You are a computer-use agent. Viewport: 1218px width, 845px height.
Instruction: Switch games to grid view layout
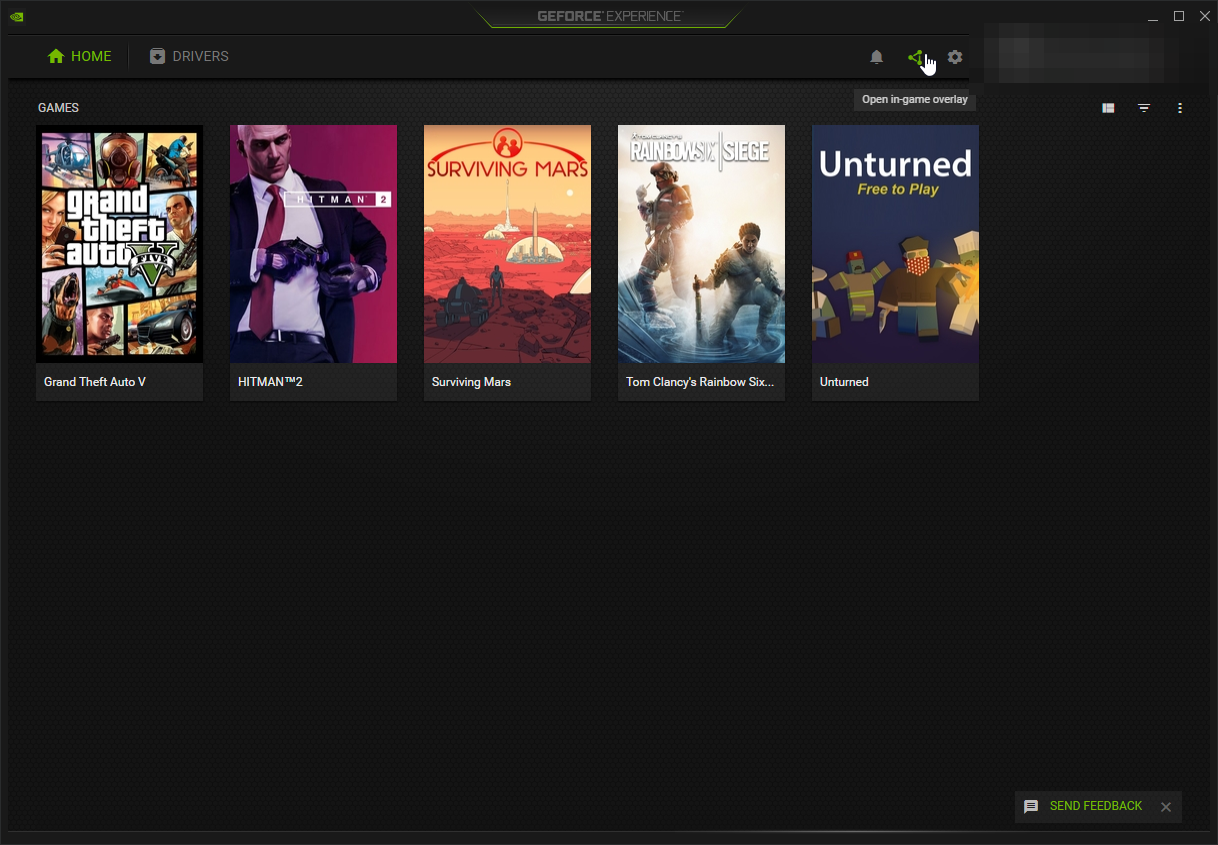pyautogui.click(x=1108, y=108)
